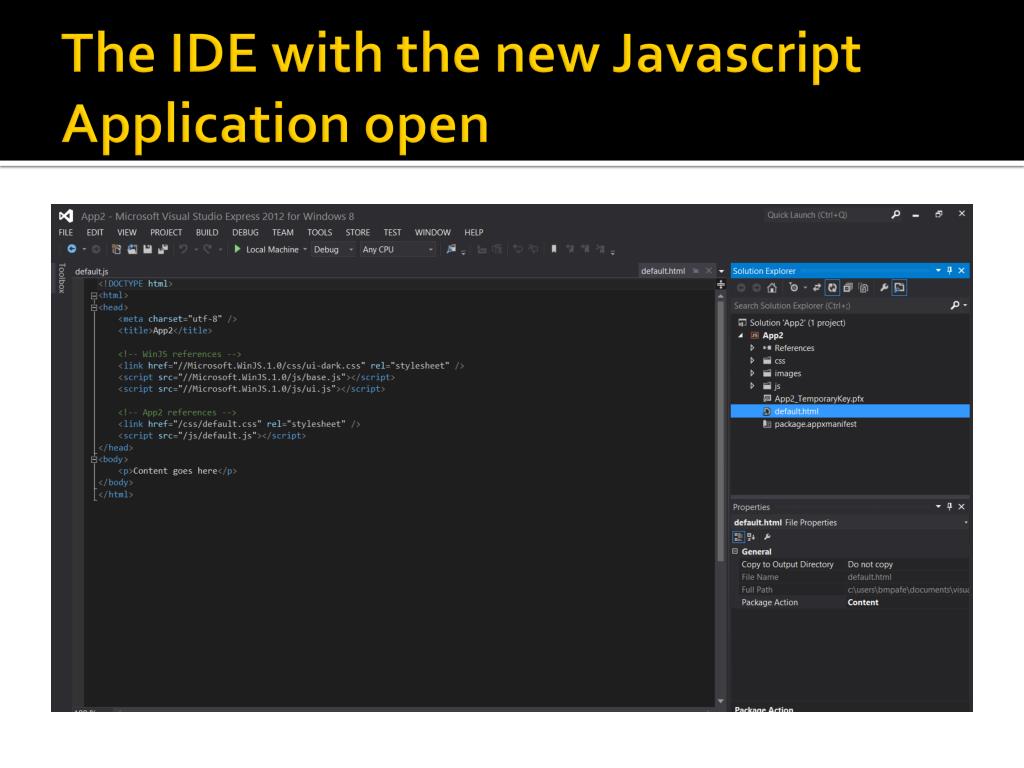Collapse the App2 project node
Image resolution: width=1024 pixels, height=768 pixels.
741,336
